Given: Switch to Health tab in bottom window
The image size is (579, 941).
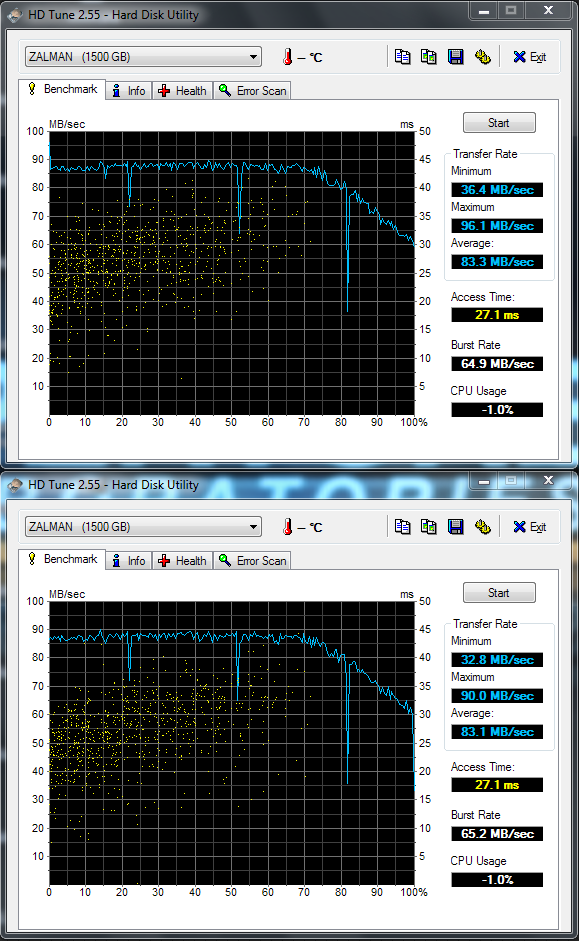Looking at the screenshot, I should tap(182, 561).
